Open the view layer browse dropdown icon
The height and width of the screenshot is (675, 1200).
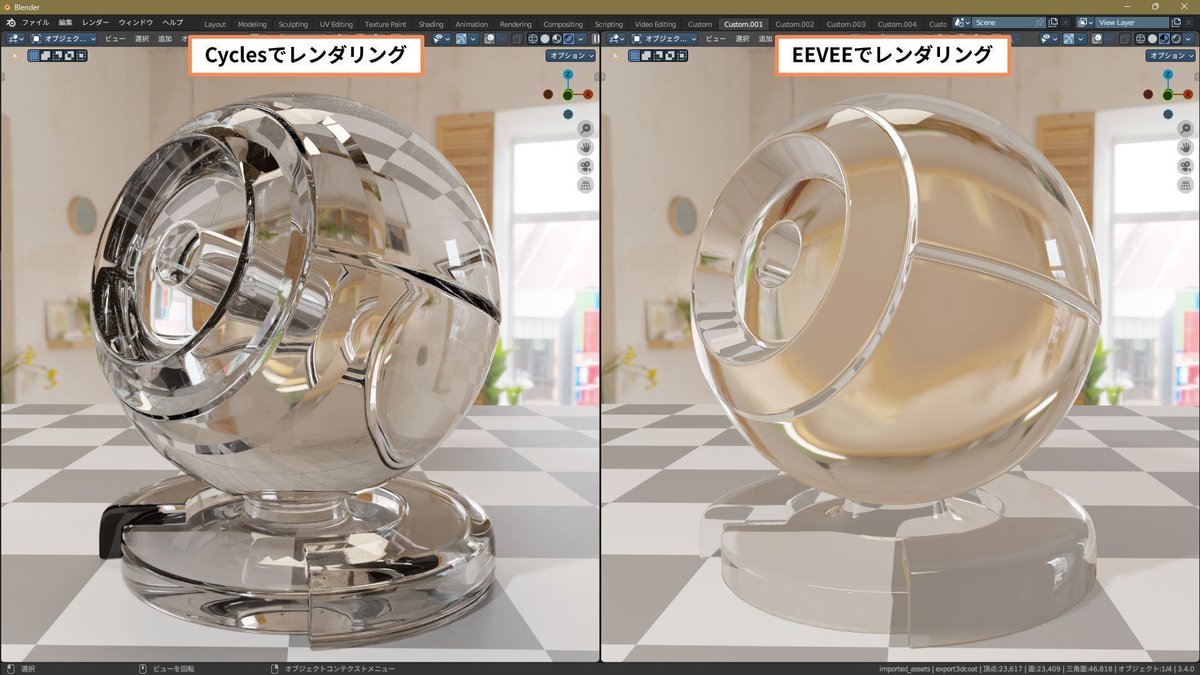coord(1085,22)
